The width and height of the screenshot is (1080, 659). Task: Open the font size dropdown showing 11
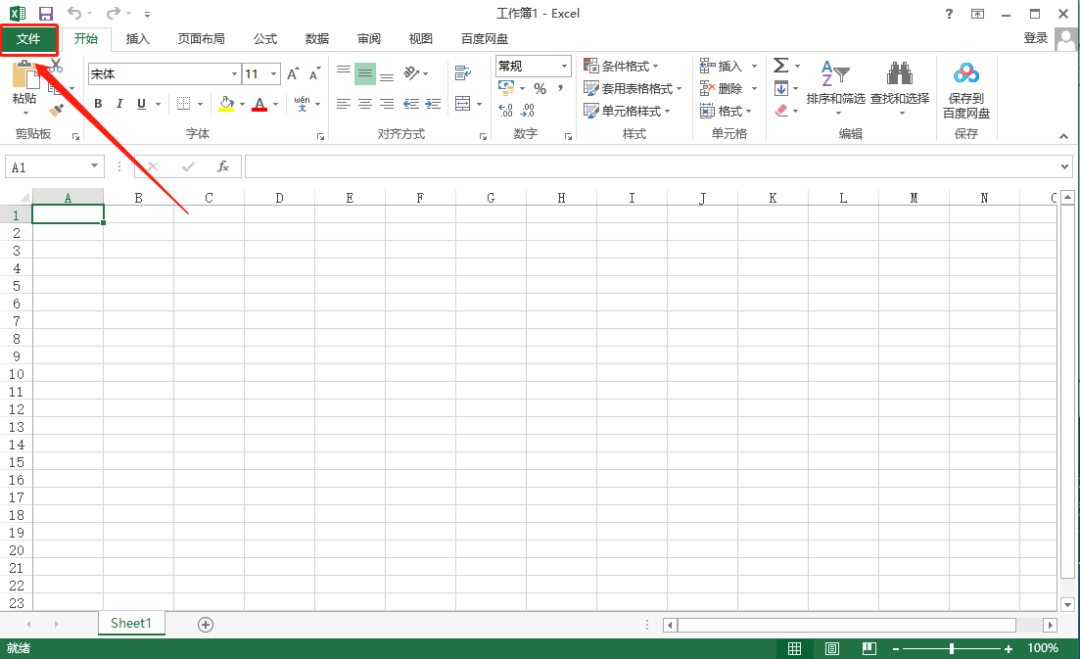(x=273, y=74)
